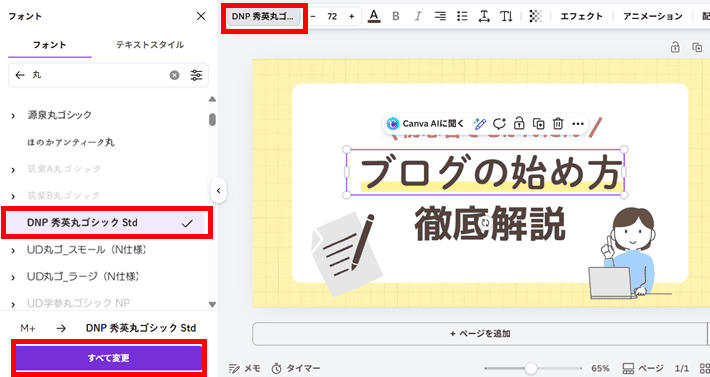
Task: Click the ページを追加 button
Action: 480,334
